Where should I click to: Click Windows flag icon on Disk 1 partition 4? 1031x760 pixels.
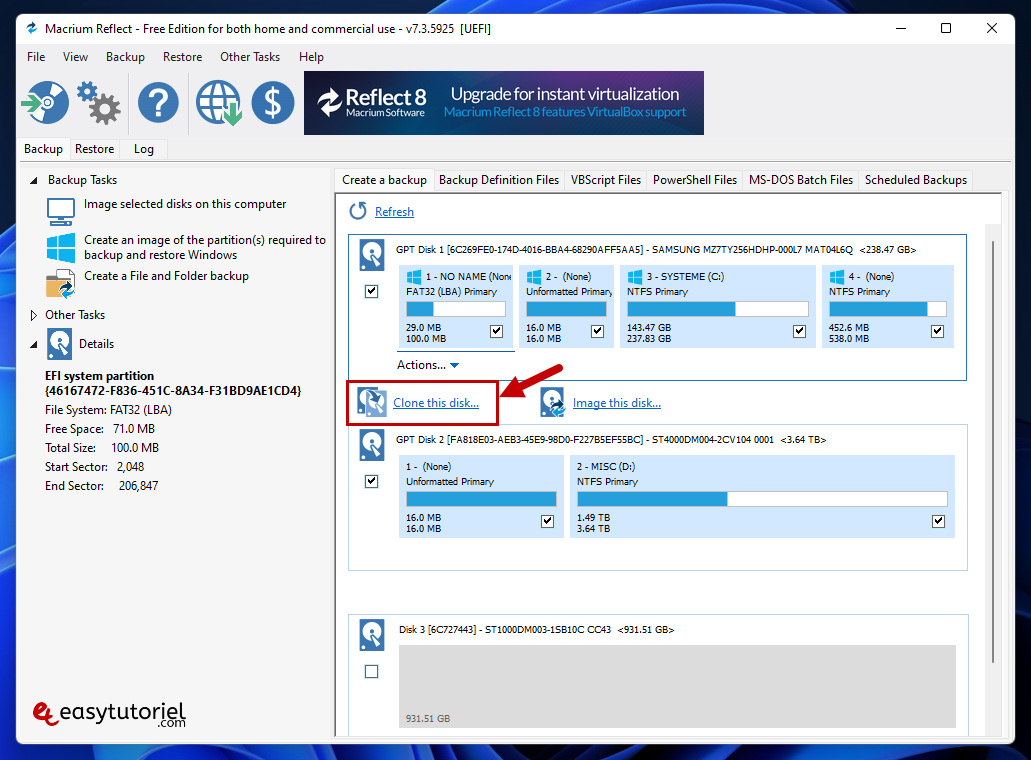click(837, 277)
